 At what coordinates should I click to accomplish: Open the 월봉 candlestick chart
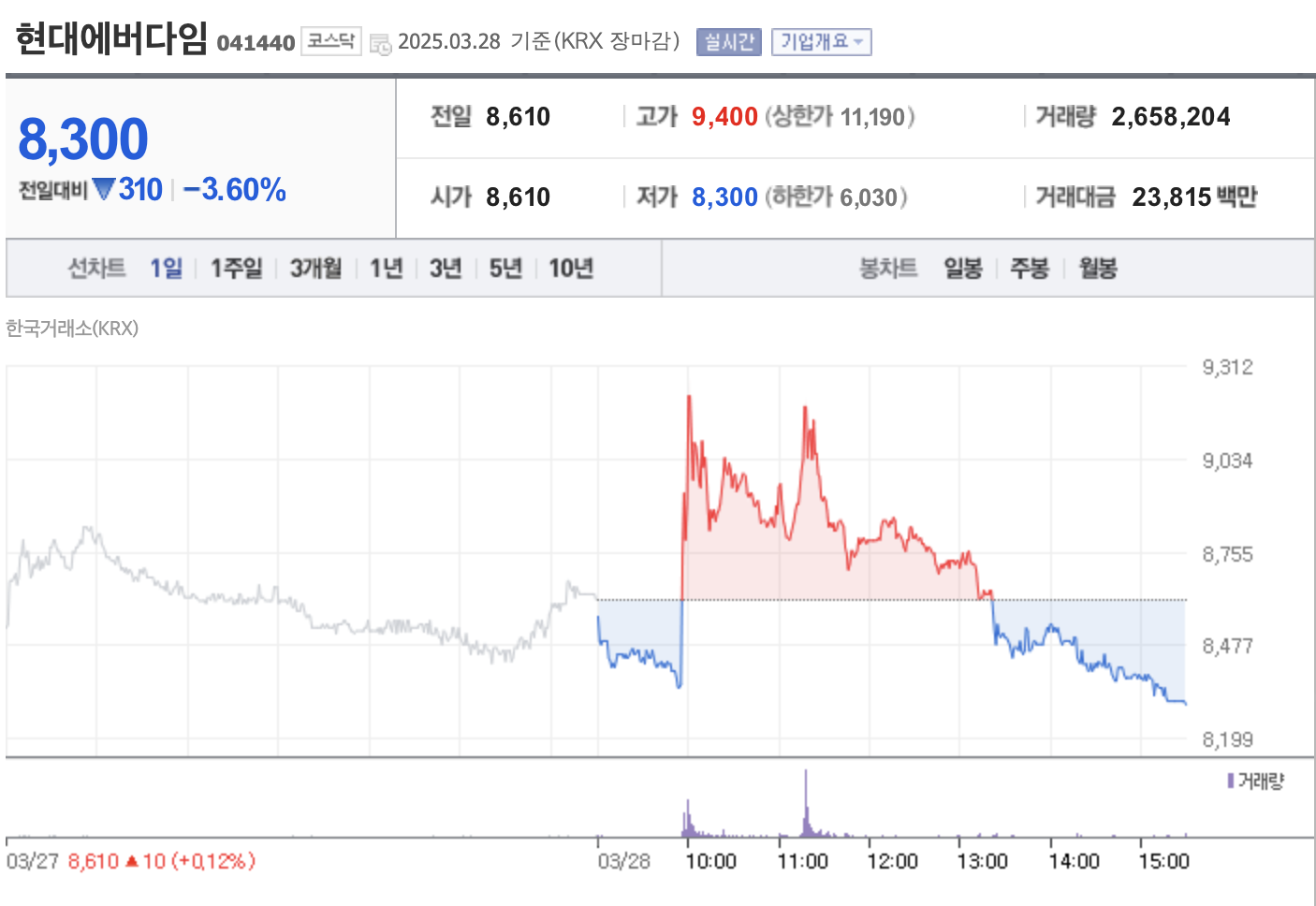1098,269
